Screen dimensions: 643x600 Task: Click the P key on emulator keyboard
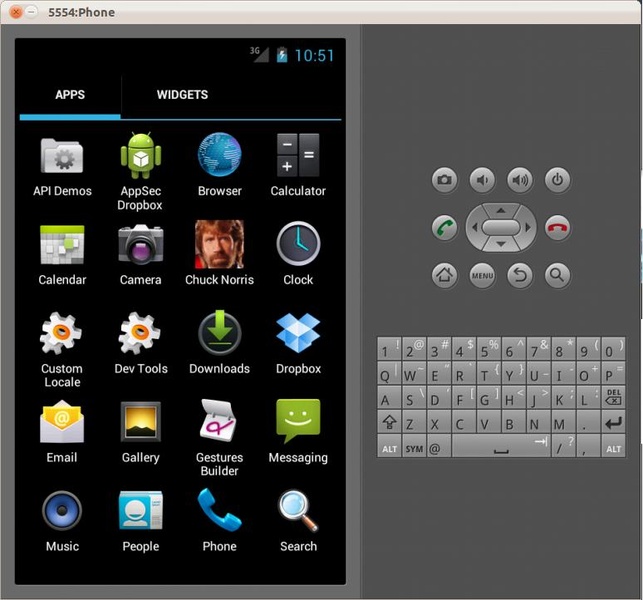click(x=613, y=373)
